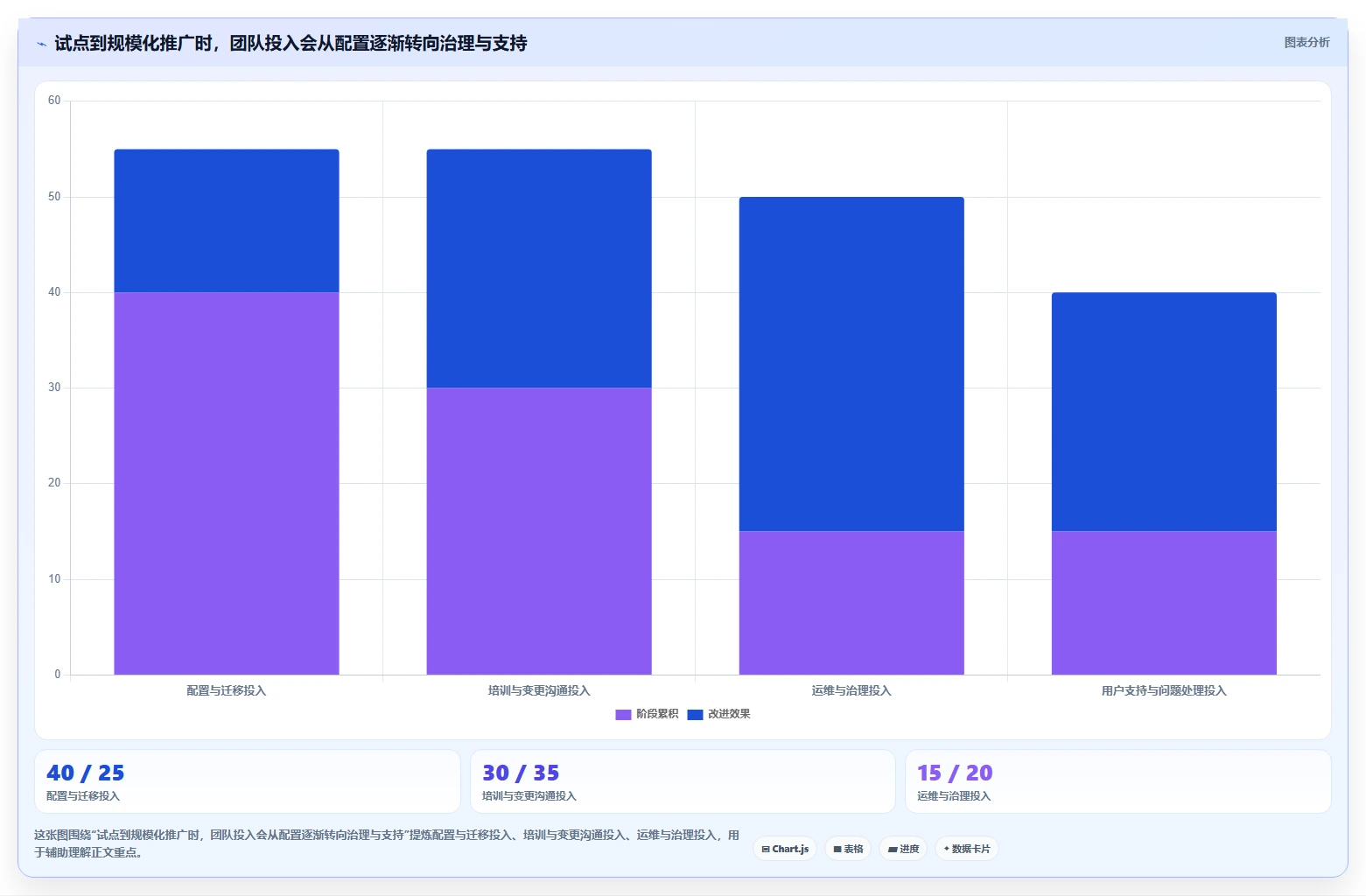Screen dimensions: 1366x896
Task: Click the purple bar segment for 培训与变更沟通投入
Action: pos(539,531)
